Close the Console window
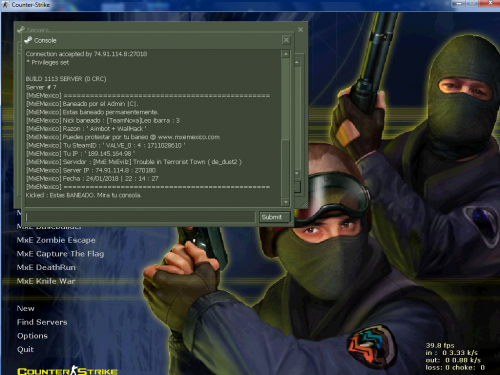 pos(286,40)
